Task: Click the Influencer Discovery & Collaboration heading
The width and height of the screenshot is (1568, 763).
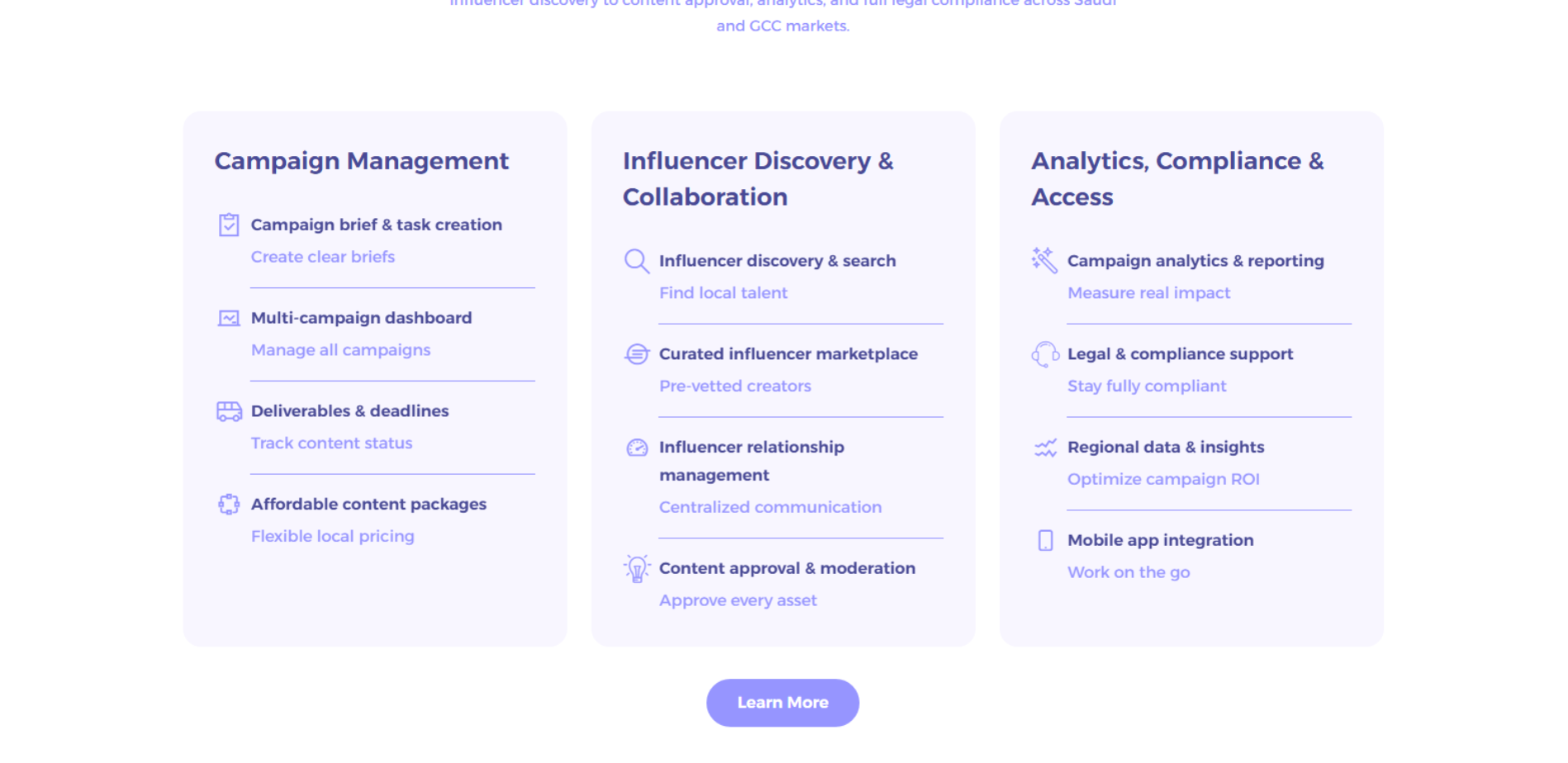Action: pyautogui.click(x=758, y=178)
